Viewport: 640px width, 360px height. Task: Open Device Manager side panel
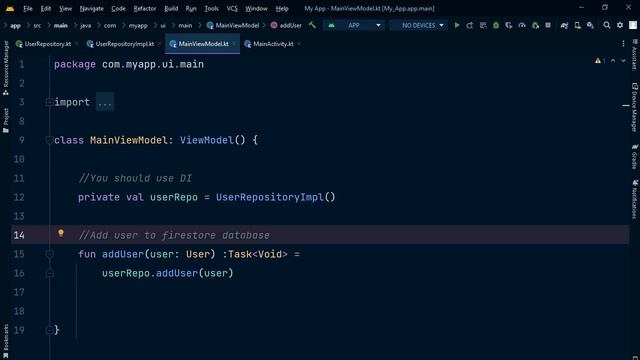(x=634, y=107)
